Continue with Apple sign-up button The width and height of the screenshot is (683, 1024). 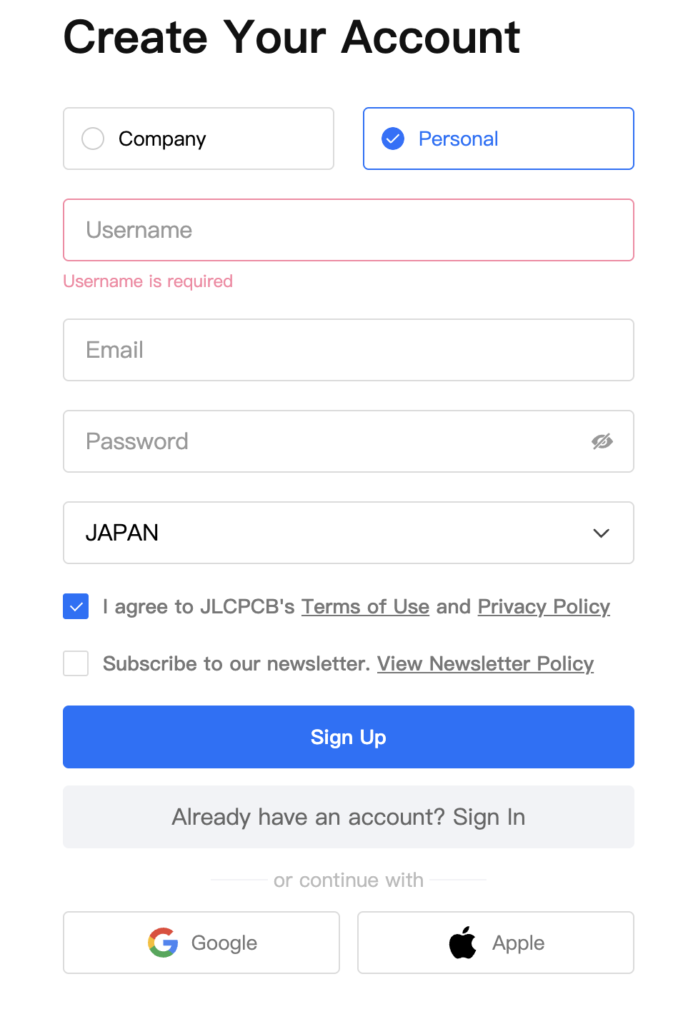[x=496, y=942]
